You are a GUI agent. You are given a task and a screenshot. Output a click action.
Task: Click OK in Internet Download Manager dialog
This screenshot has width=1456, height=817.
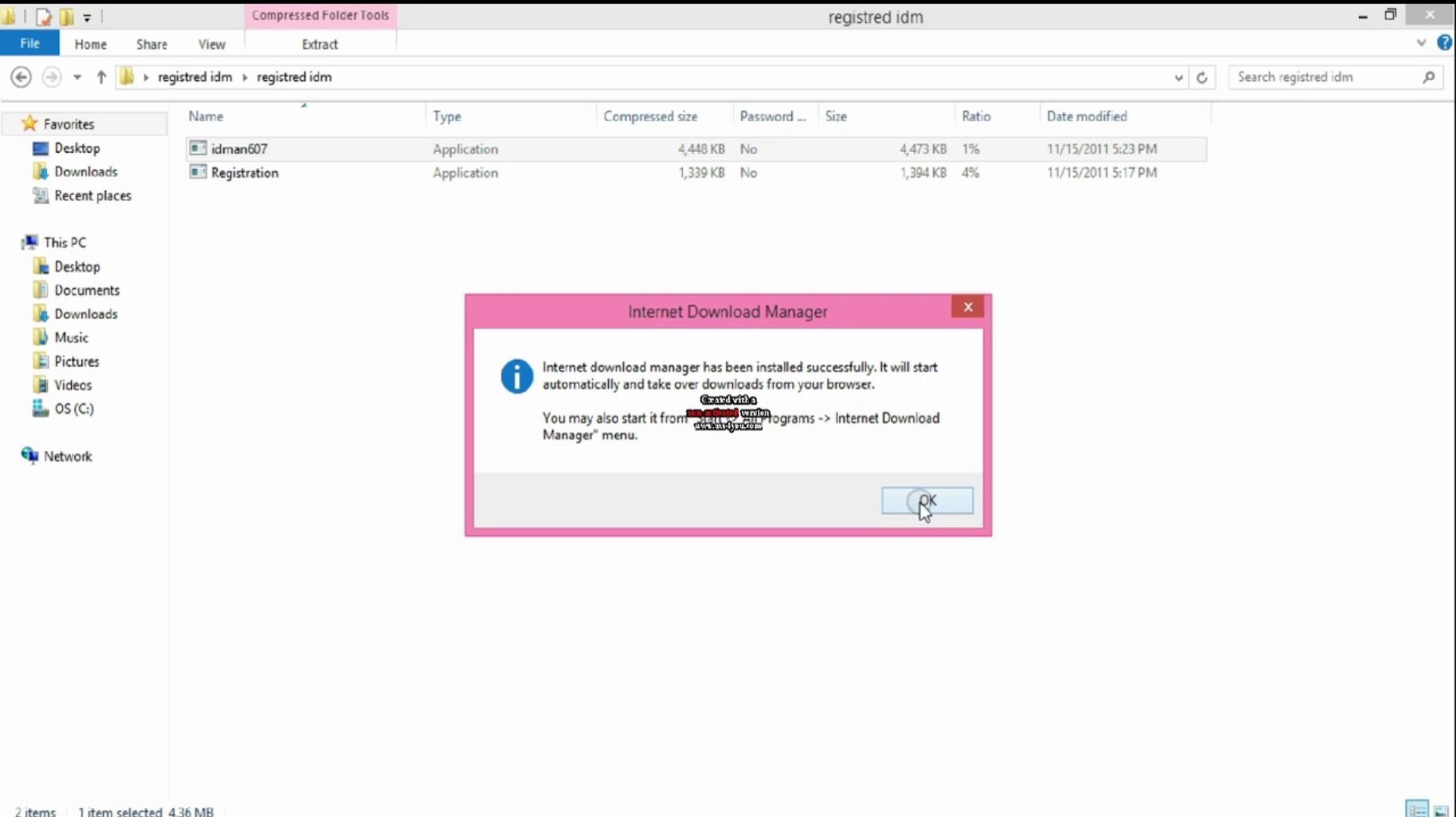(x=927, y=501)
